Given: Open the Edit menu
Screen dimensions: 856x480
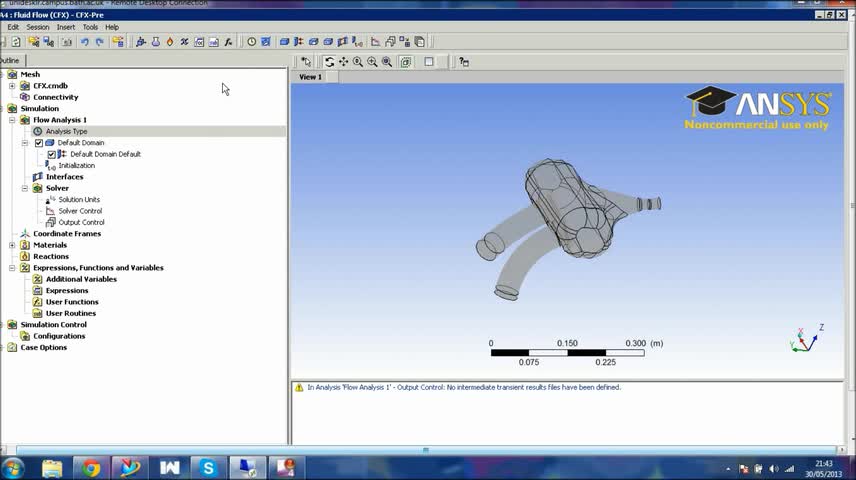Looking at the screenshot, I should (13, 27).
